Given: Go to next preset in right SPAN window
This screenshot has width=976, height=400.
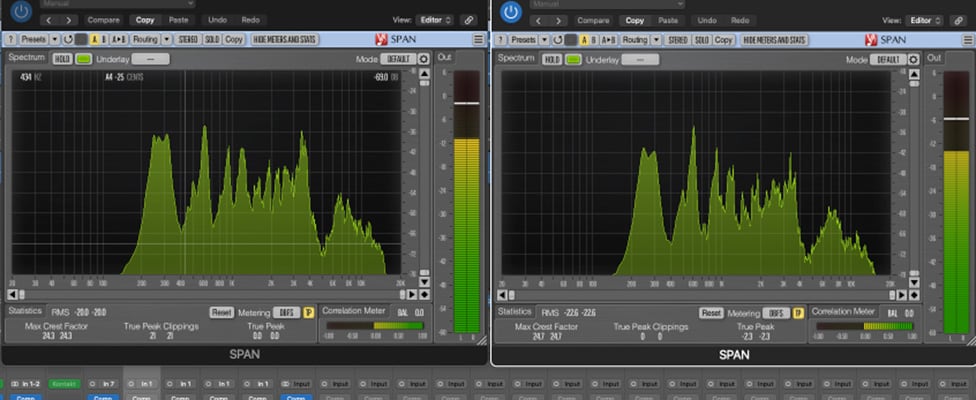Looking at the screenshot, I should pyautogui.click(x=558, y=21).
